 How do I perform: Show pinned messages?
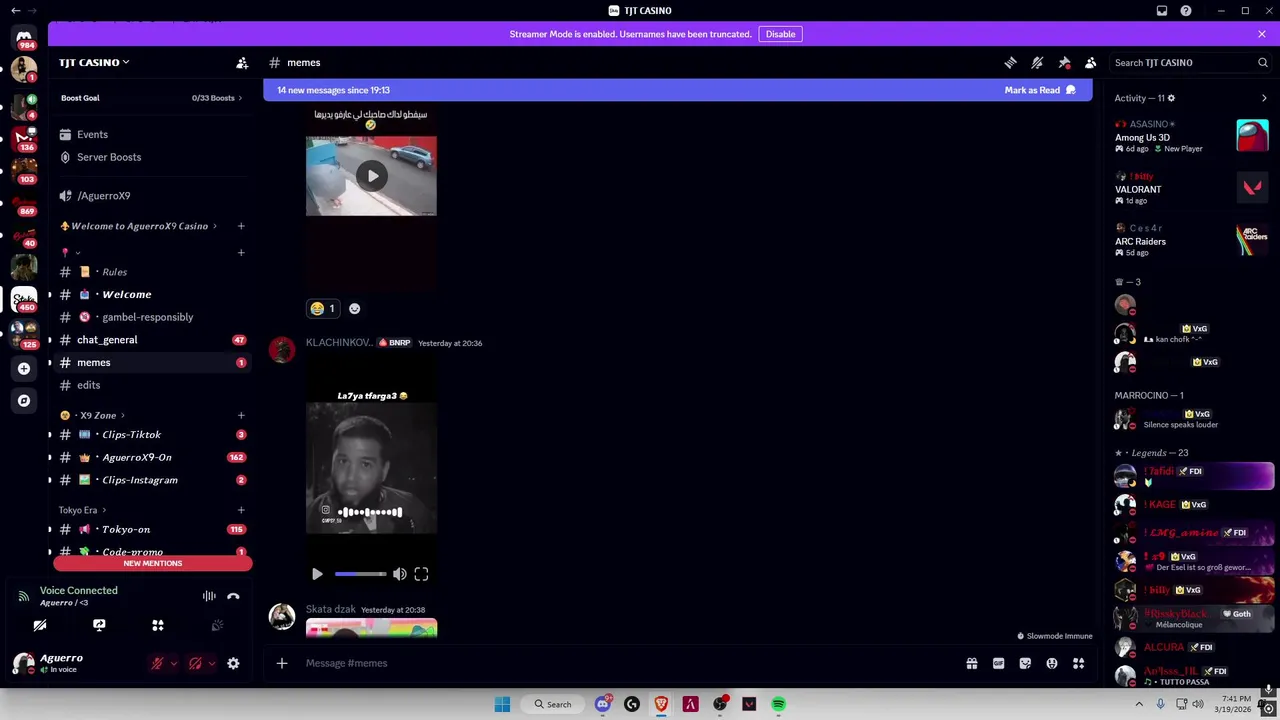tap(1064, 62)
